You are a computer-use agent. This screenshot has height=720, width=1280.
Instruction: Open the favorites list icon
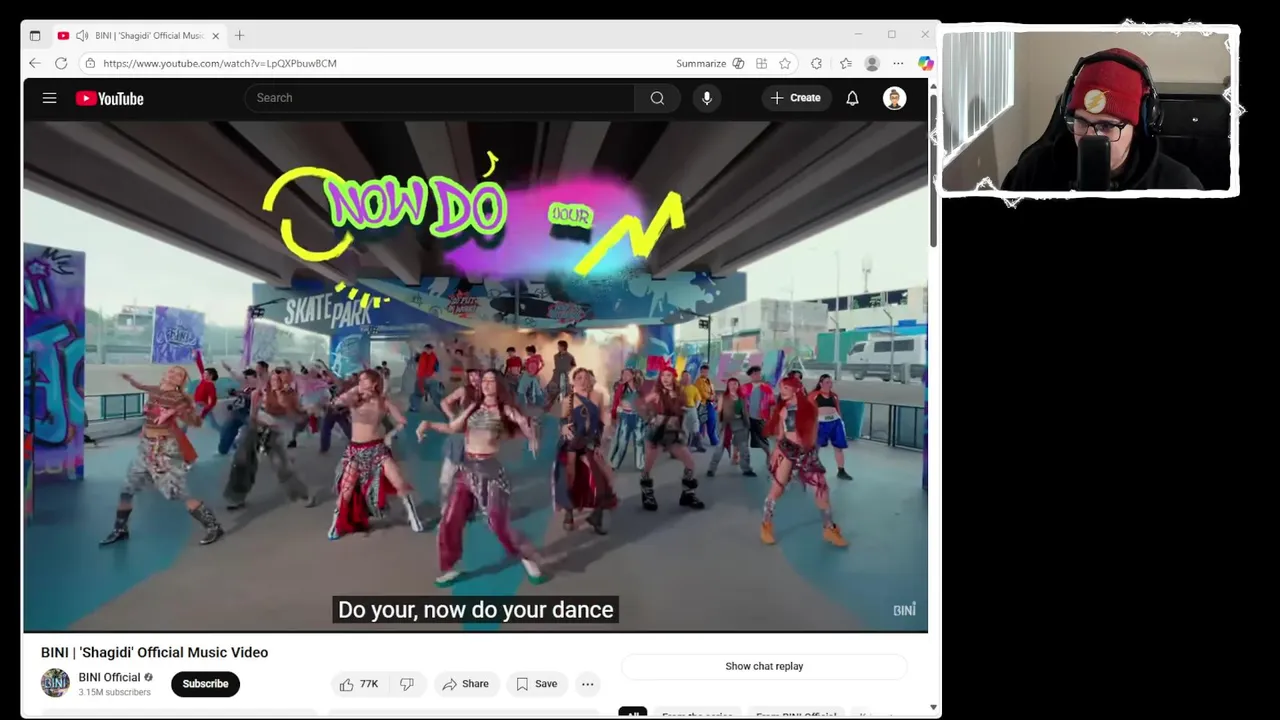(845, 63)
